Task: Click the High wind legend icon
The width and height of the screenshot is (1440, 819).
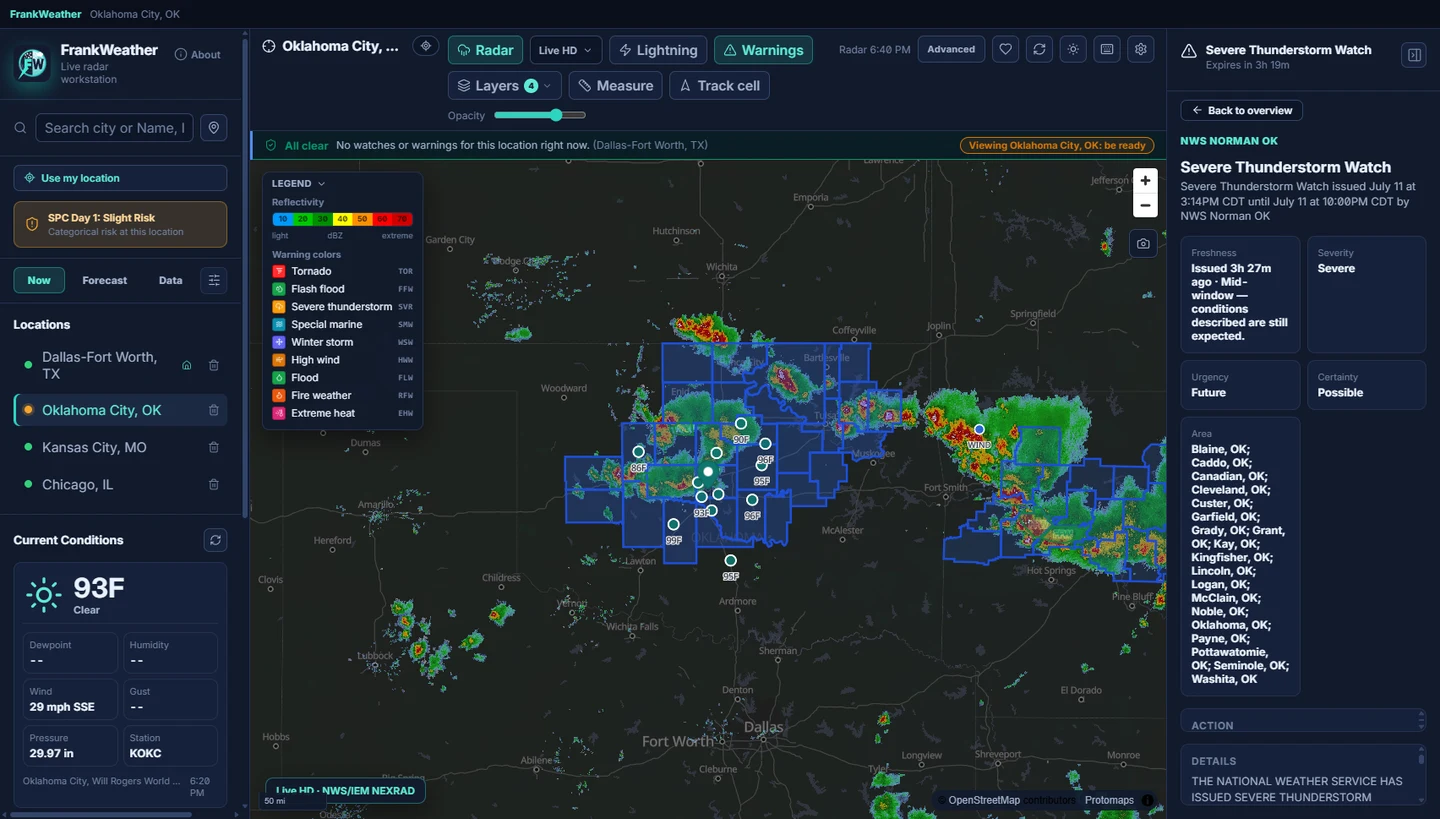Action: pyautogui.click(x=279, y=360)
